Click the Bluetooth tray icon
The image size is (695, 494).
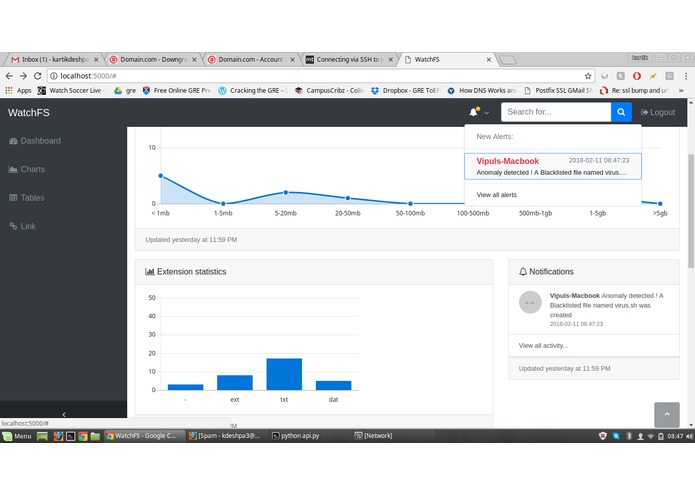(629, 436)
